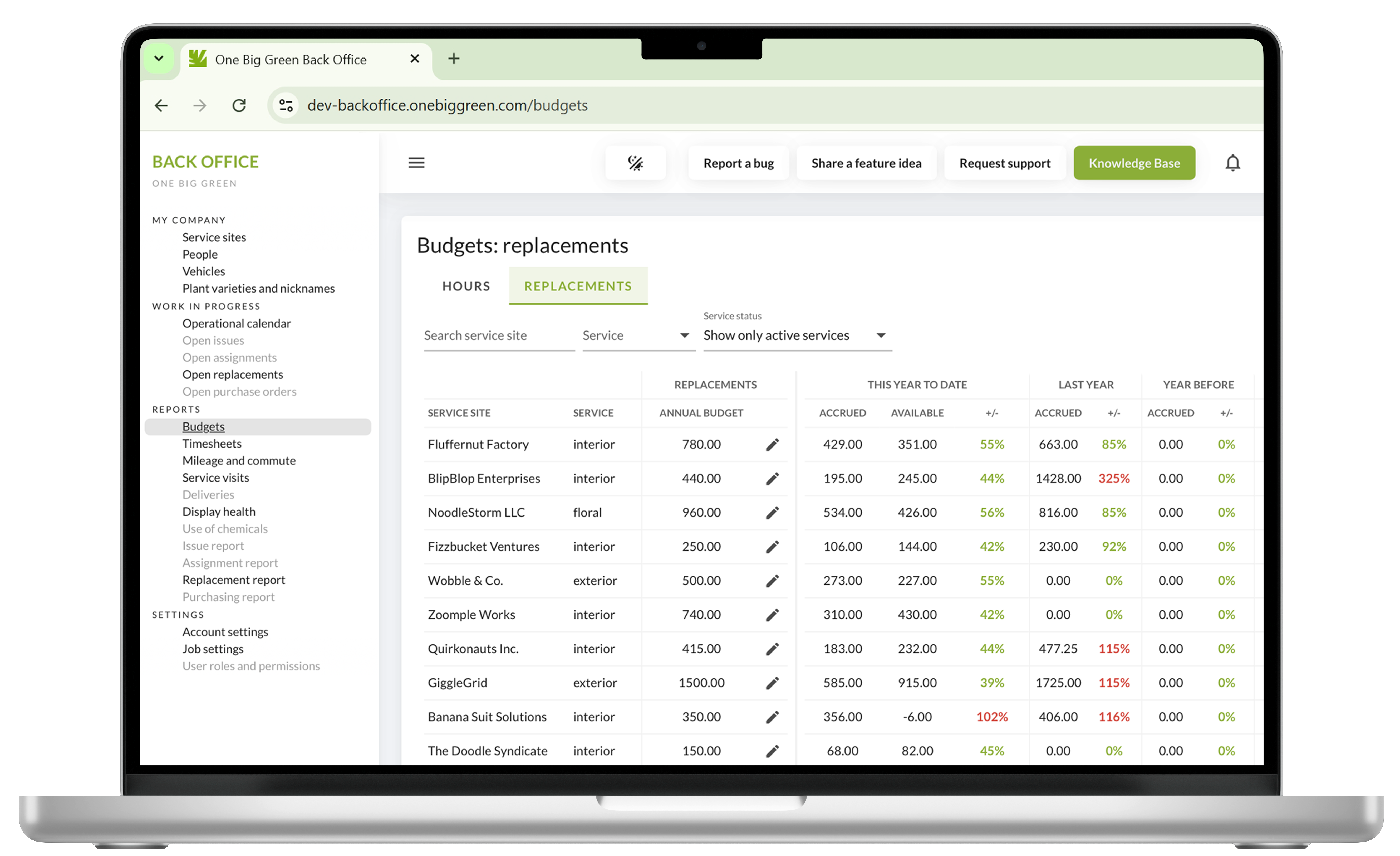The width and height of the screenshot is (1400, 856).
Task: Edit annual budget for Wobble & Co.
Action: click(x=772, y=581)
